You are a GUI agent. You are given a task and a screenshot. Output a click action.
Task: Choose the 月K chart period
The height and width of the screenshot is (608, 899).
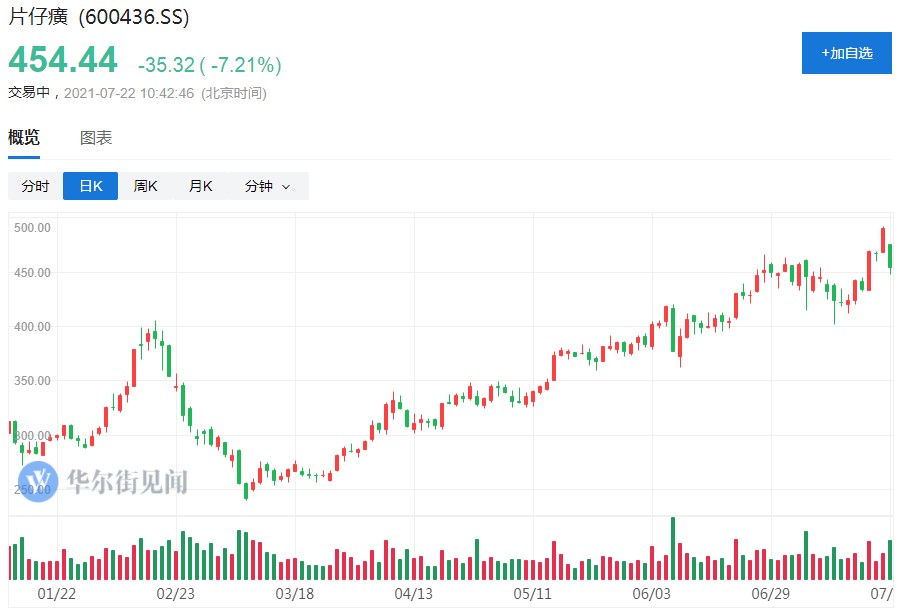tap(200, 186)
